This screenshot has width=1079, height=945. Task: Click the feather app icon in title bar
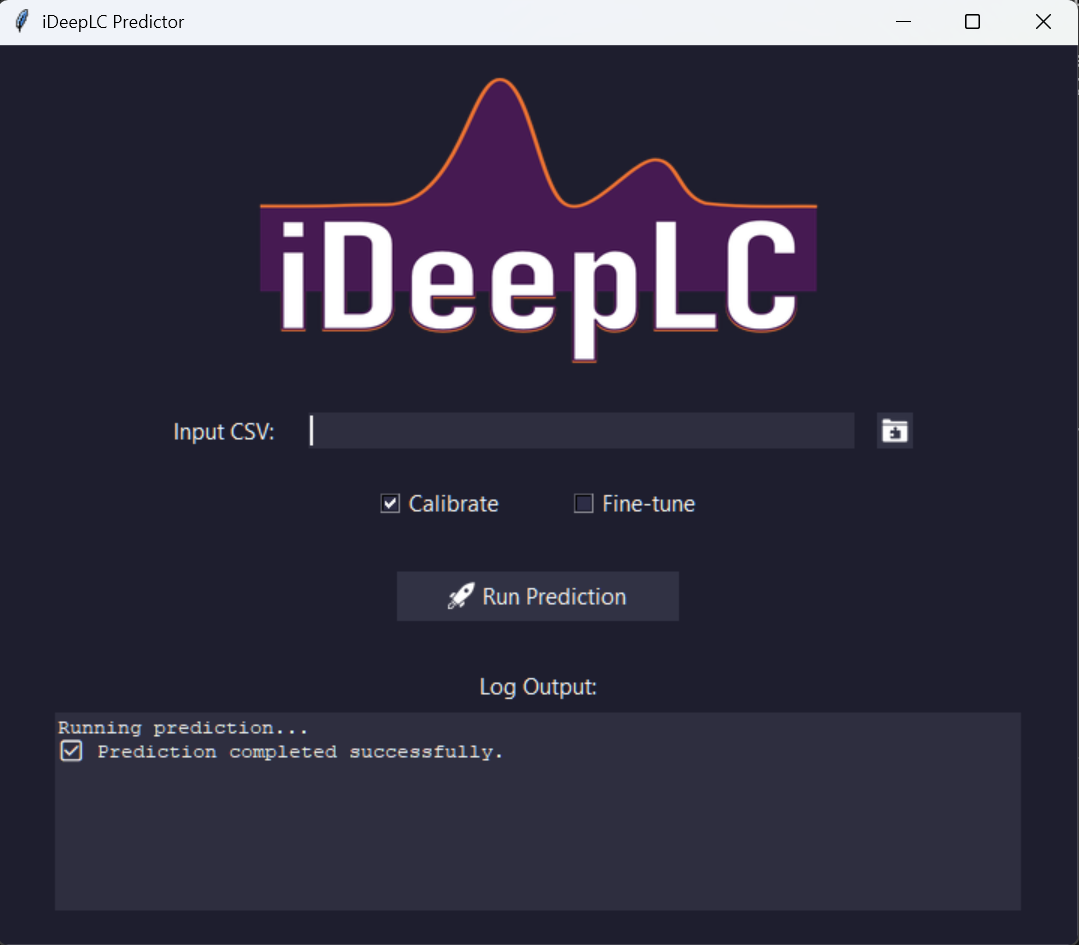point(21,21)
